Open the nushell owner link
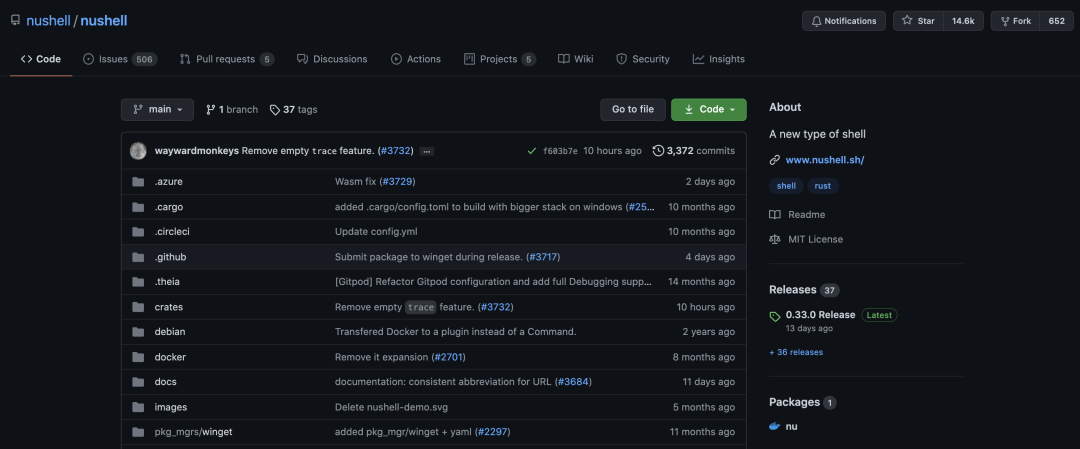1080x449 pixels. [48, 21]
